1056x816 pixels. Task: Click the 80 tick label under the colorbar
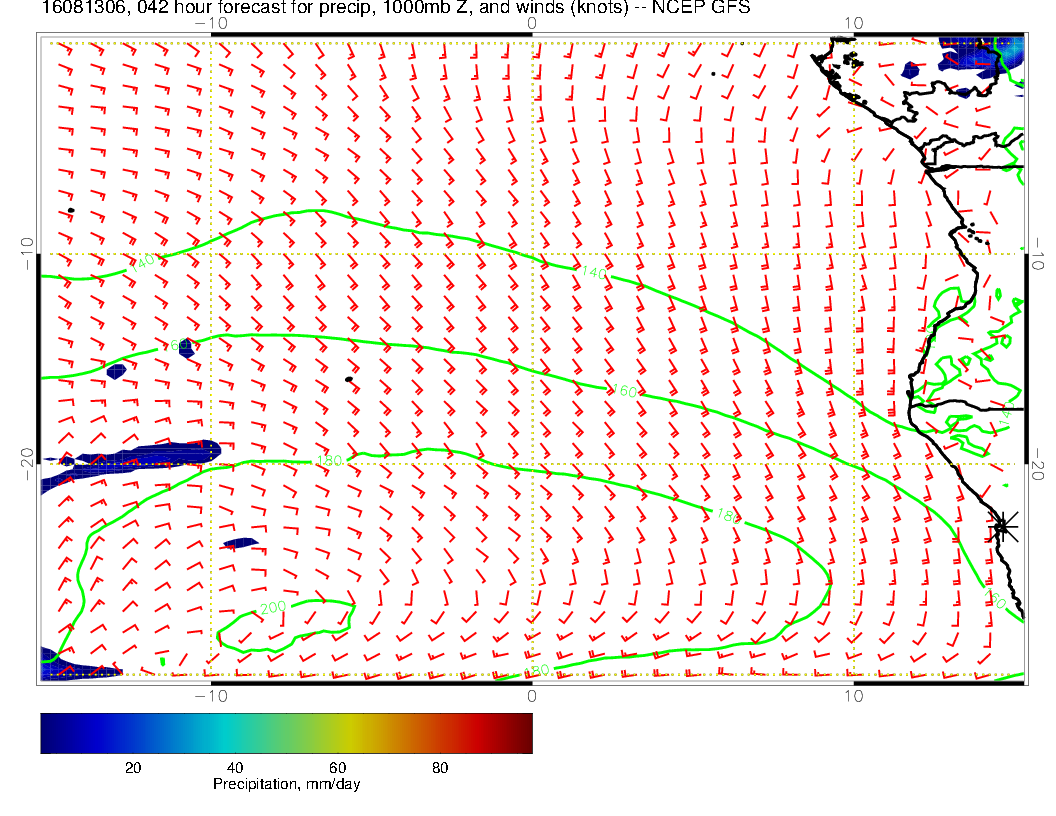440,768
